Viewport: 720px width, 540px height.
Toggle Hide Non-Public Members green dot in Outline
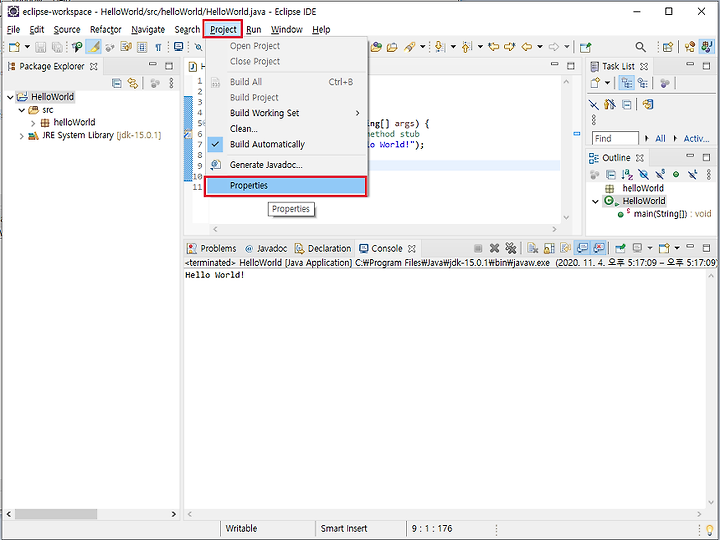676,174
